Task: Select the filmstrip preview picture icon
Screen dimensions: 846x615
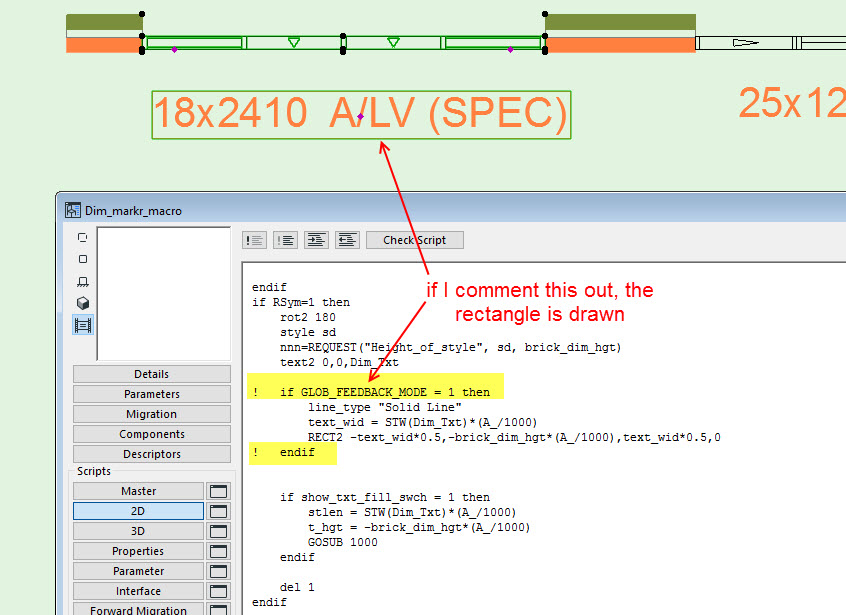Action: click(83, 325)
